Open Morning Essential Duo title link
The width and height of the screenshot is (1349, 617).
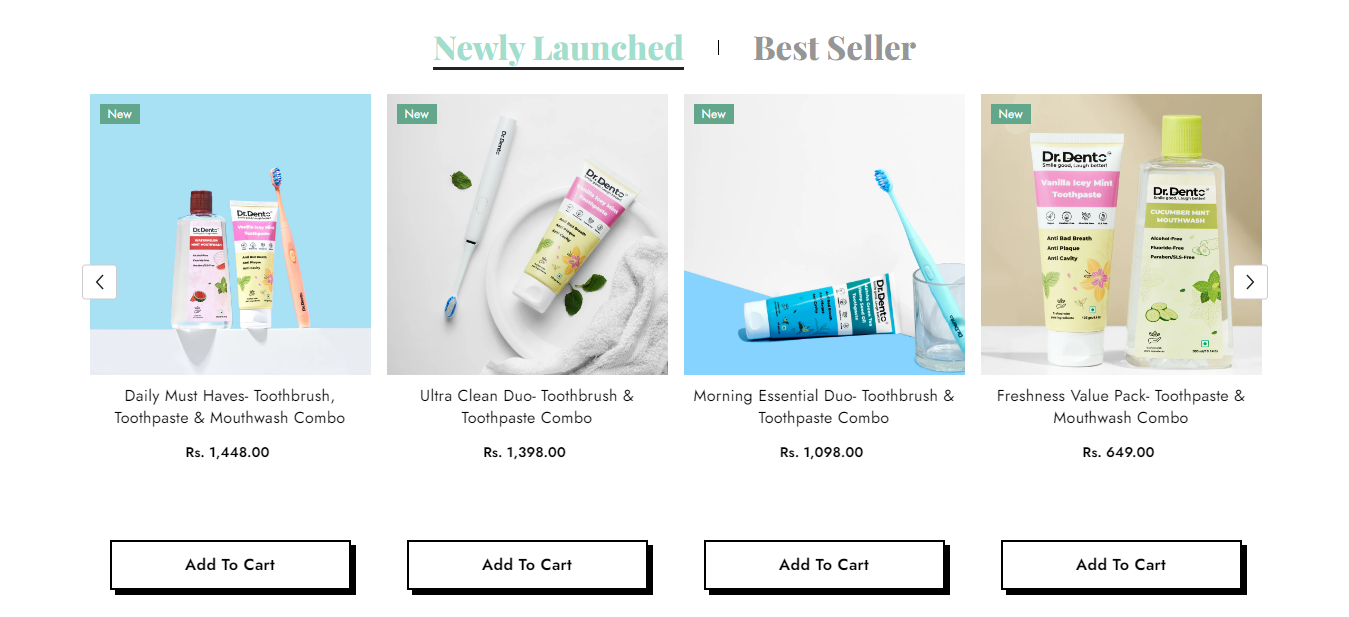[824, 407]
